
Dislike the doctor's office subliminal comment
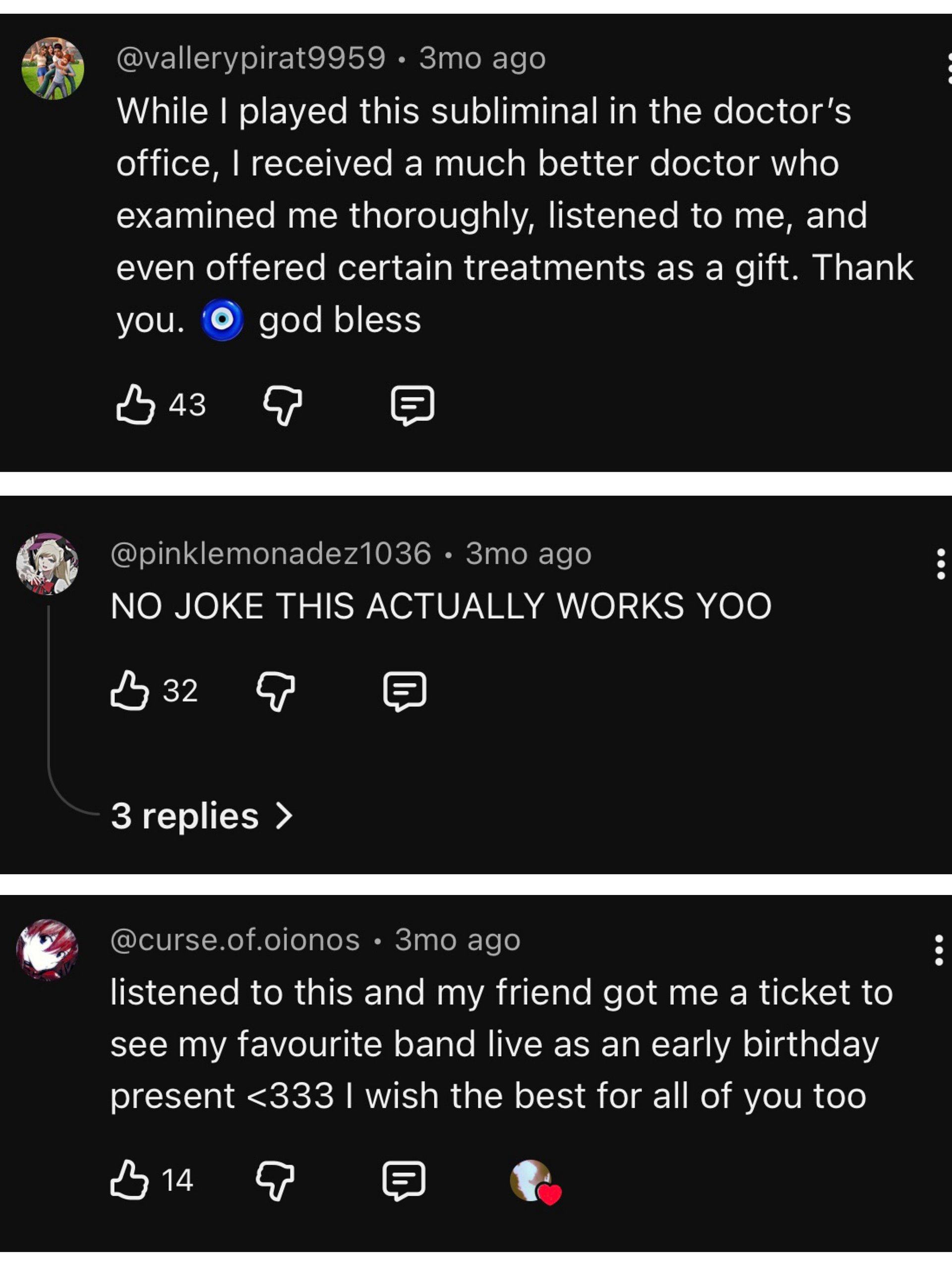click(283, 405)
